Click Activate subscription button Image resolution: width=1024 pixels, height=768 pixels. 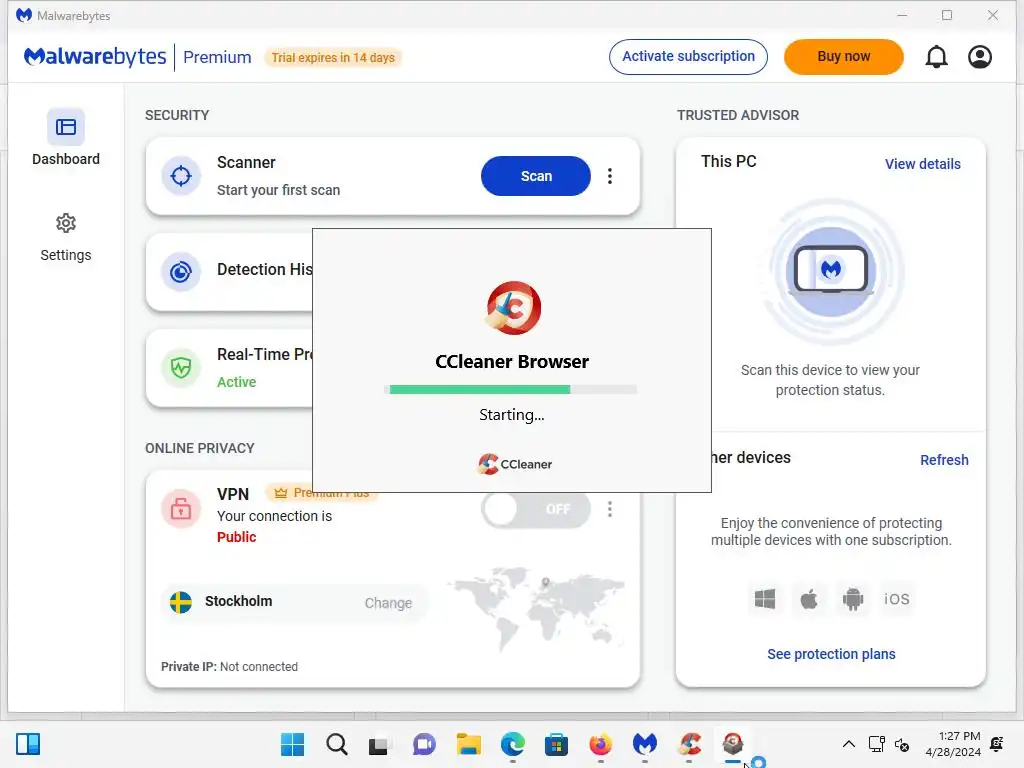(688, 57)
